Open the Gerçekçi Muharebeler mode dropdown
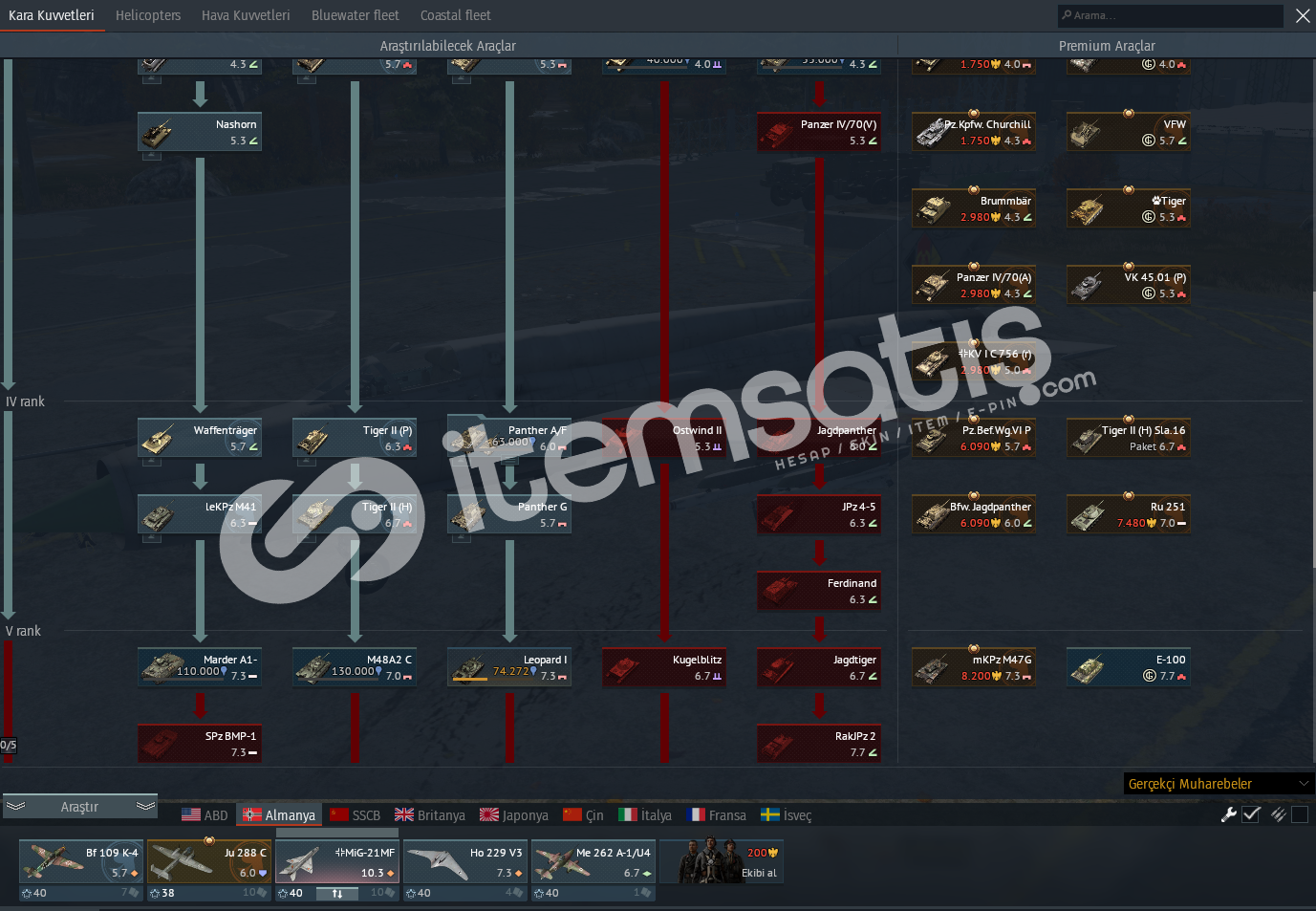The width and height of the screenshot is (1316, 911). 1219,784
